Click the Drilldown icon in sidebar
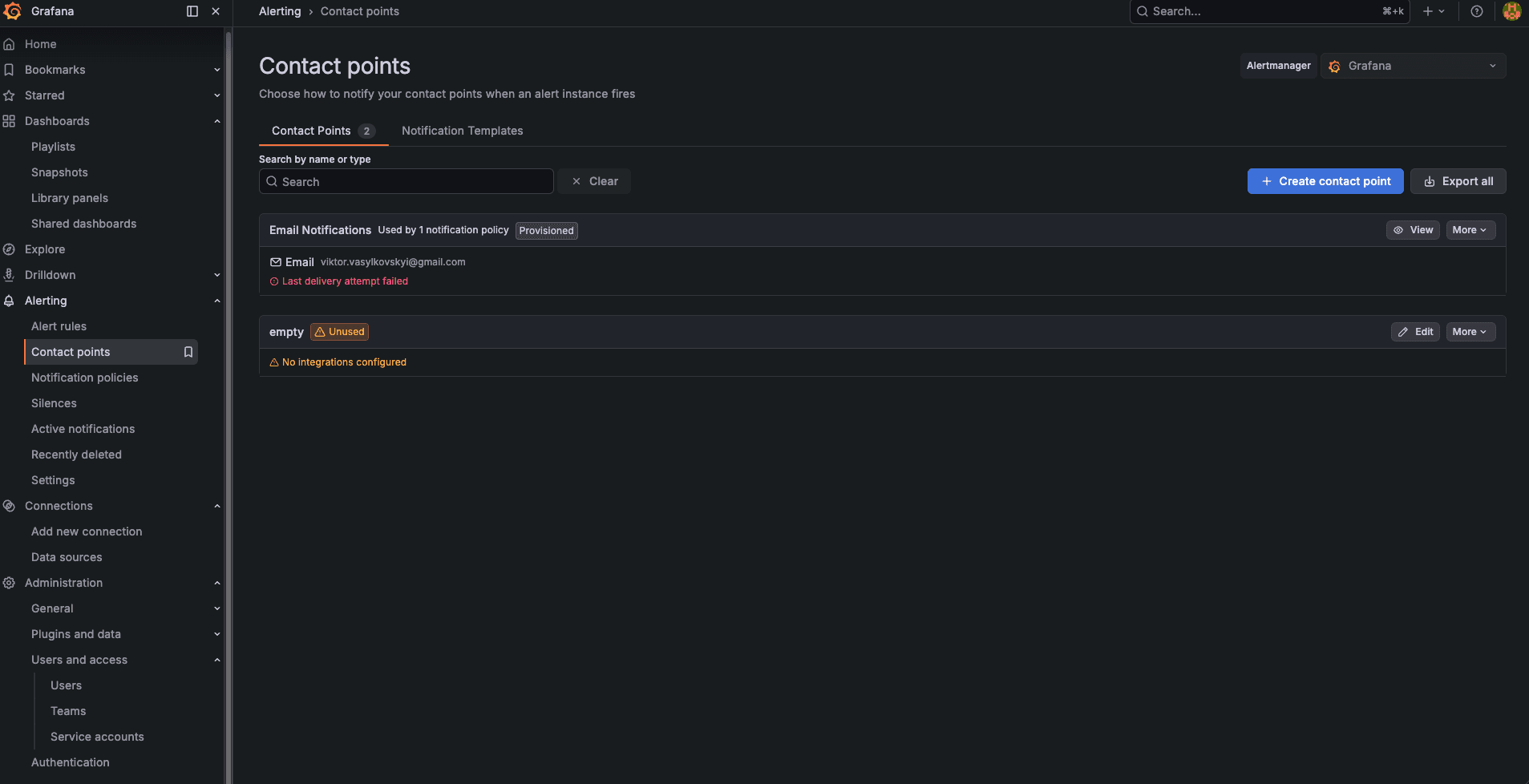This screenshot has height=784, width=1529. (9, 275)
